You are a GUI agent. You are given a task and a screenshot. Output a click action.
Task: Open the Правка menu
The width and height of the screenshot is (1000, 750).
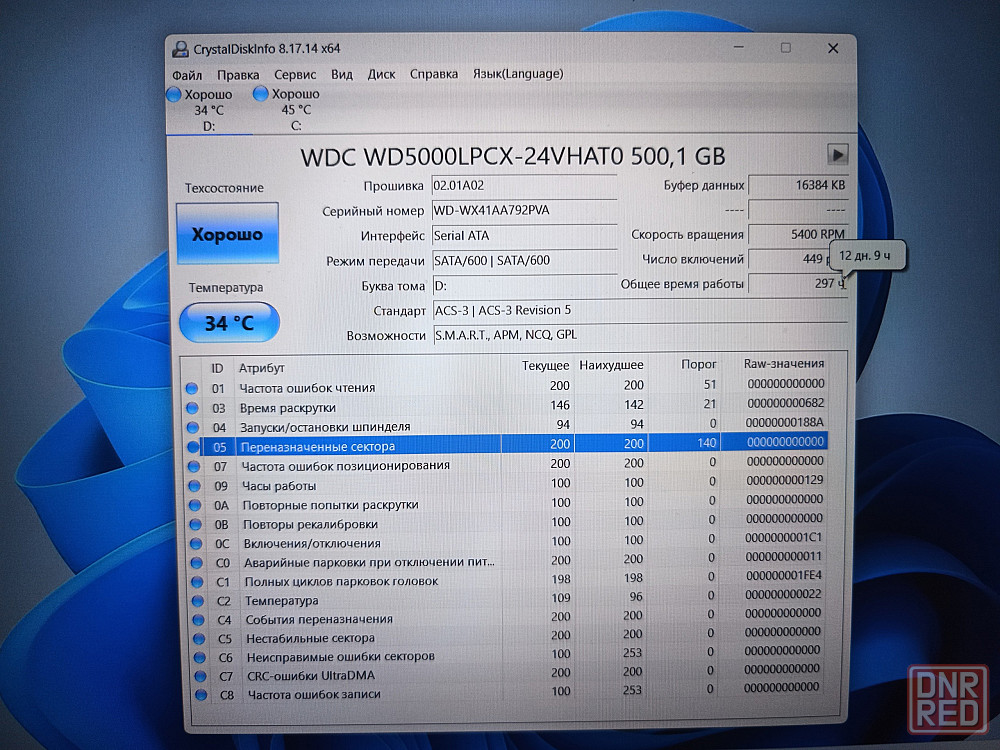[238, 75]
